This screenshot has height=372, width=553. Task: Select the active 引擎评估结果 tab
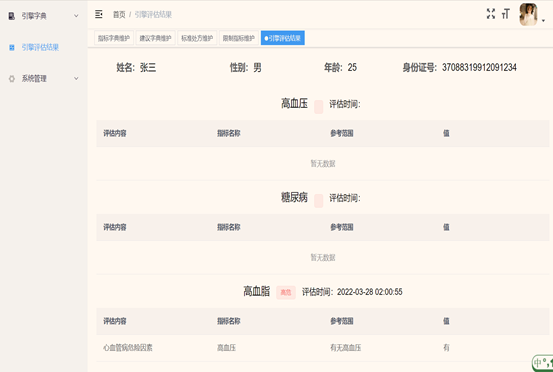click(x=283, y=38)
